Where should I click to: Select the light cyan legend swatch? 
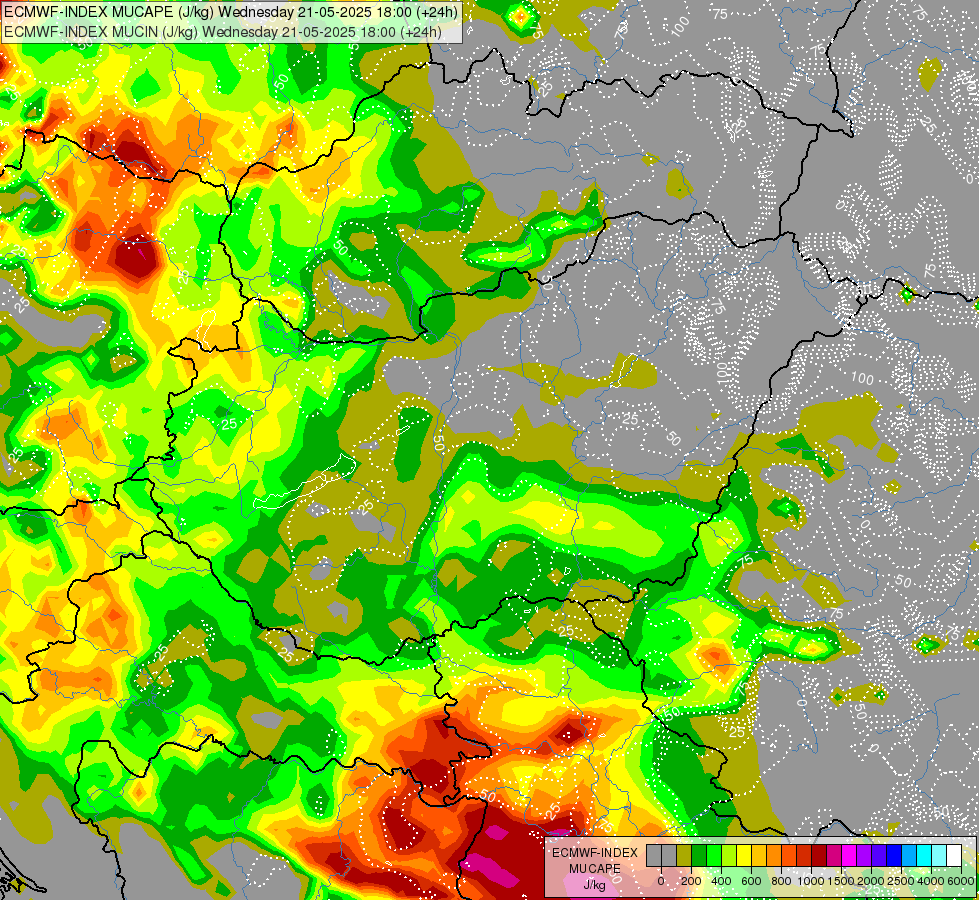click(x=938, y=855)
